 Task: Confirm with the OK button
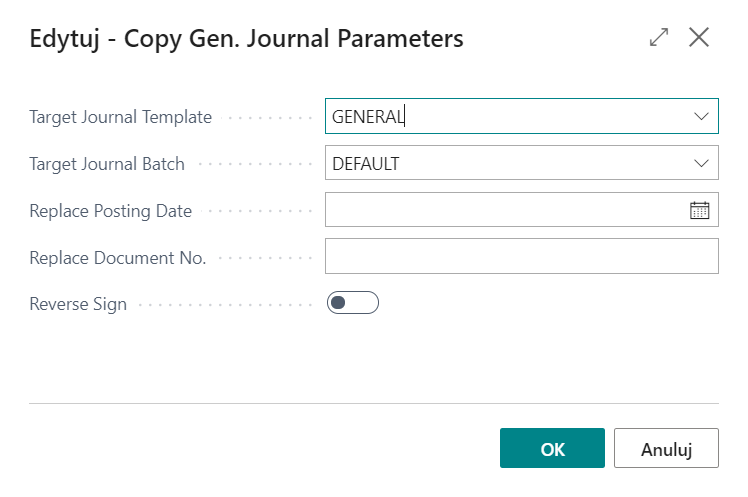coord(552,448)
